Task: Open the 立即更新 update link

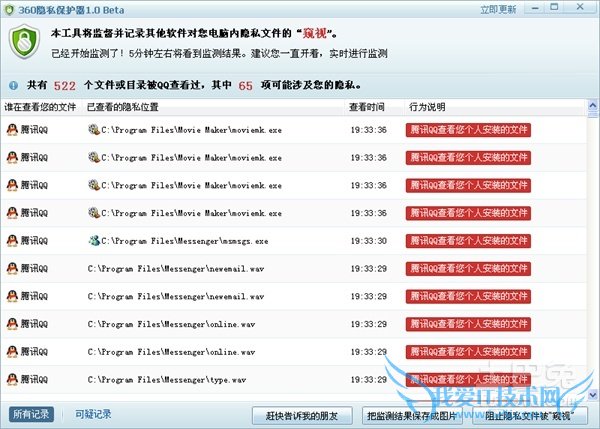Action: click(x=498, y=10)
